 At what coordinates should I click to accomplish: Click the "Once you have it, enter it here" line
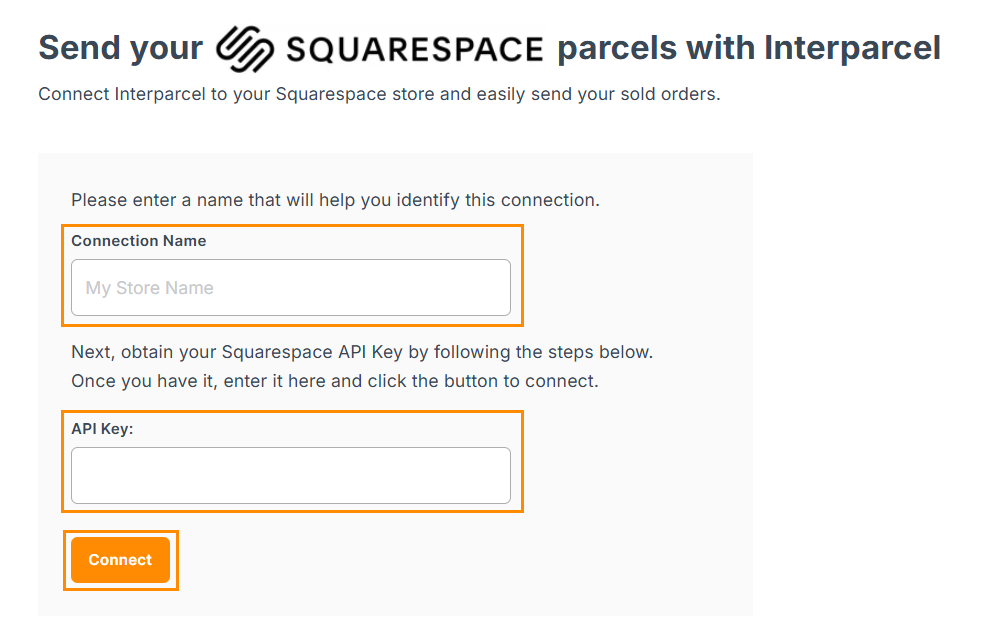200,382
